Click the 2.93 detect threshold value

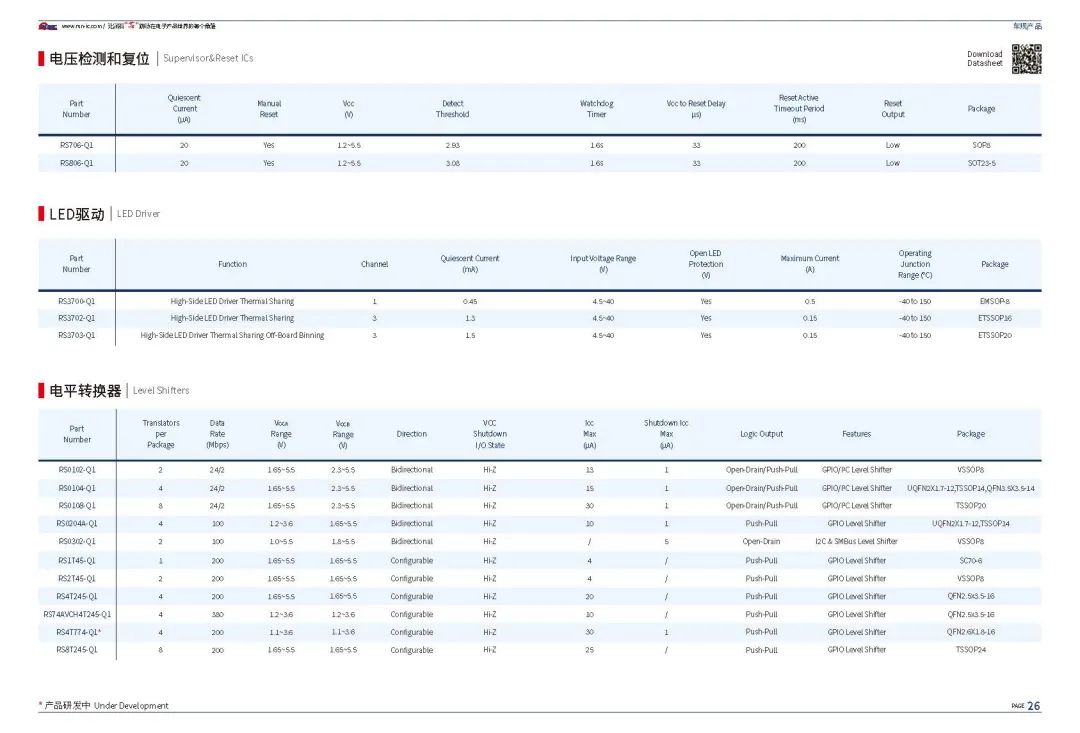453,145
